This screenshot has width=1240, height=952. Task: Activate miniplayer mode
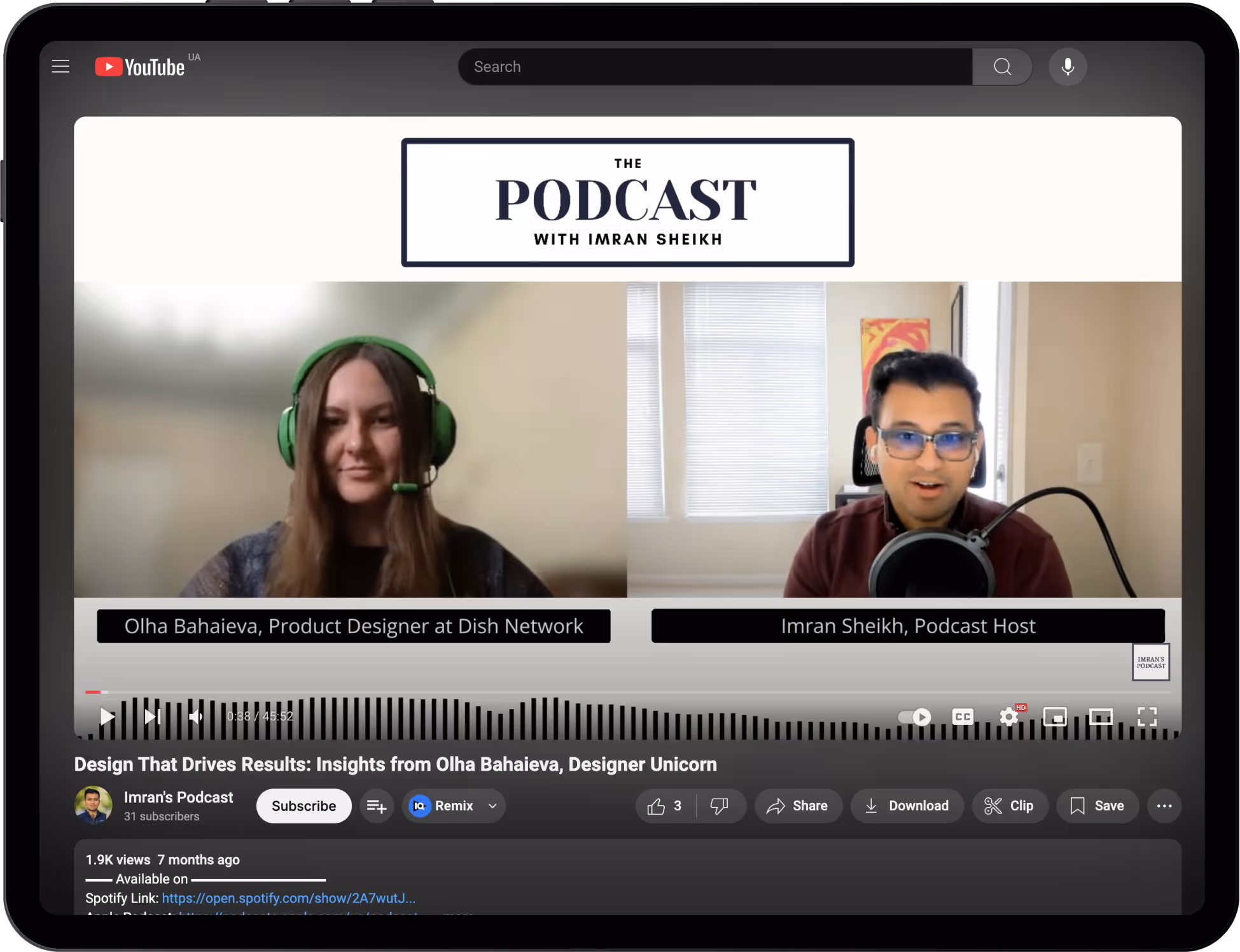point(1055,717)
